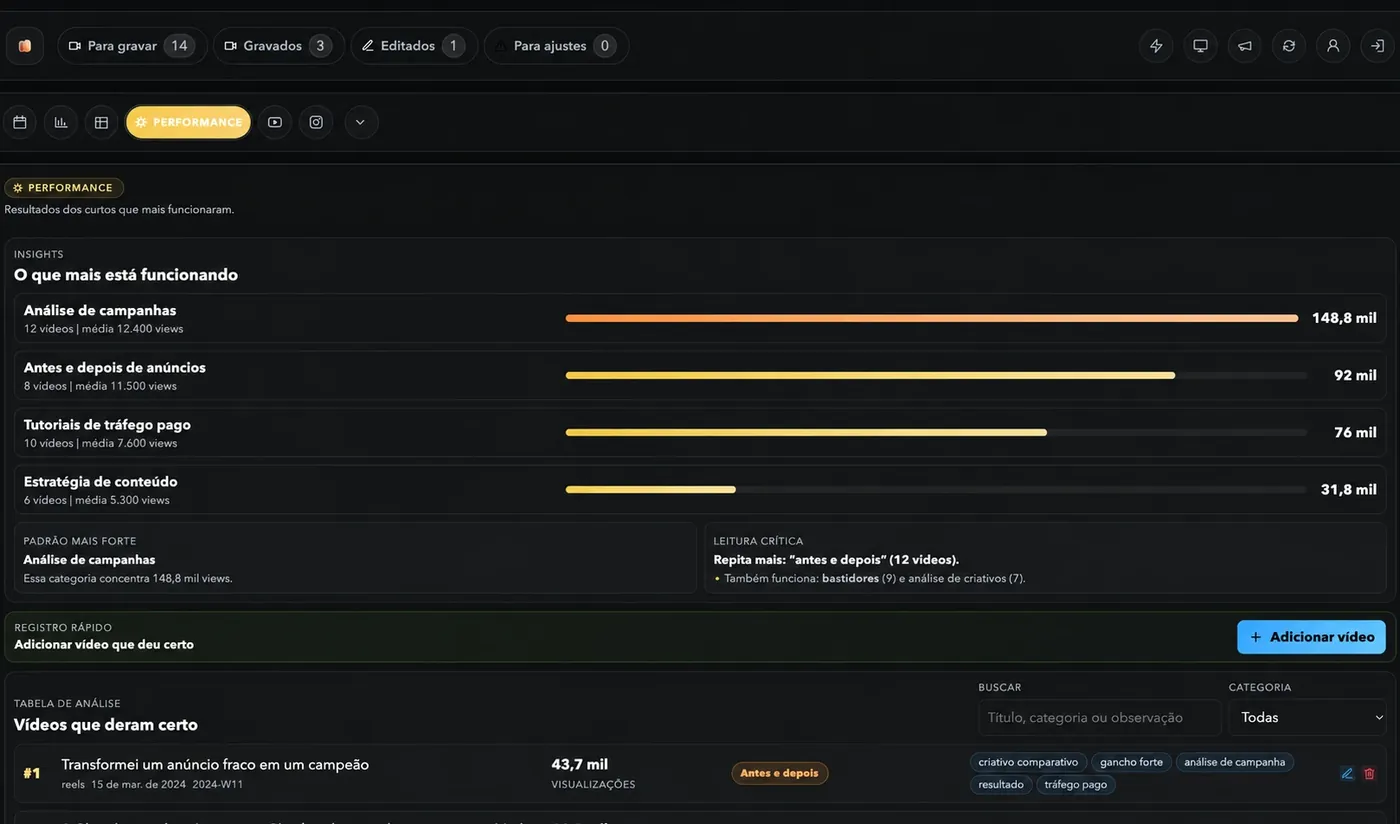The image size is (1400, 824).
Task: Open the table grid view icon
Action: click(x=101, y=122)
